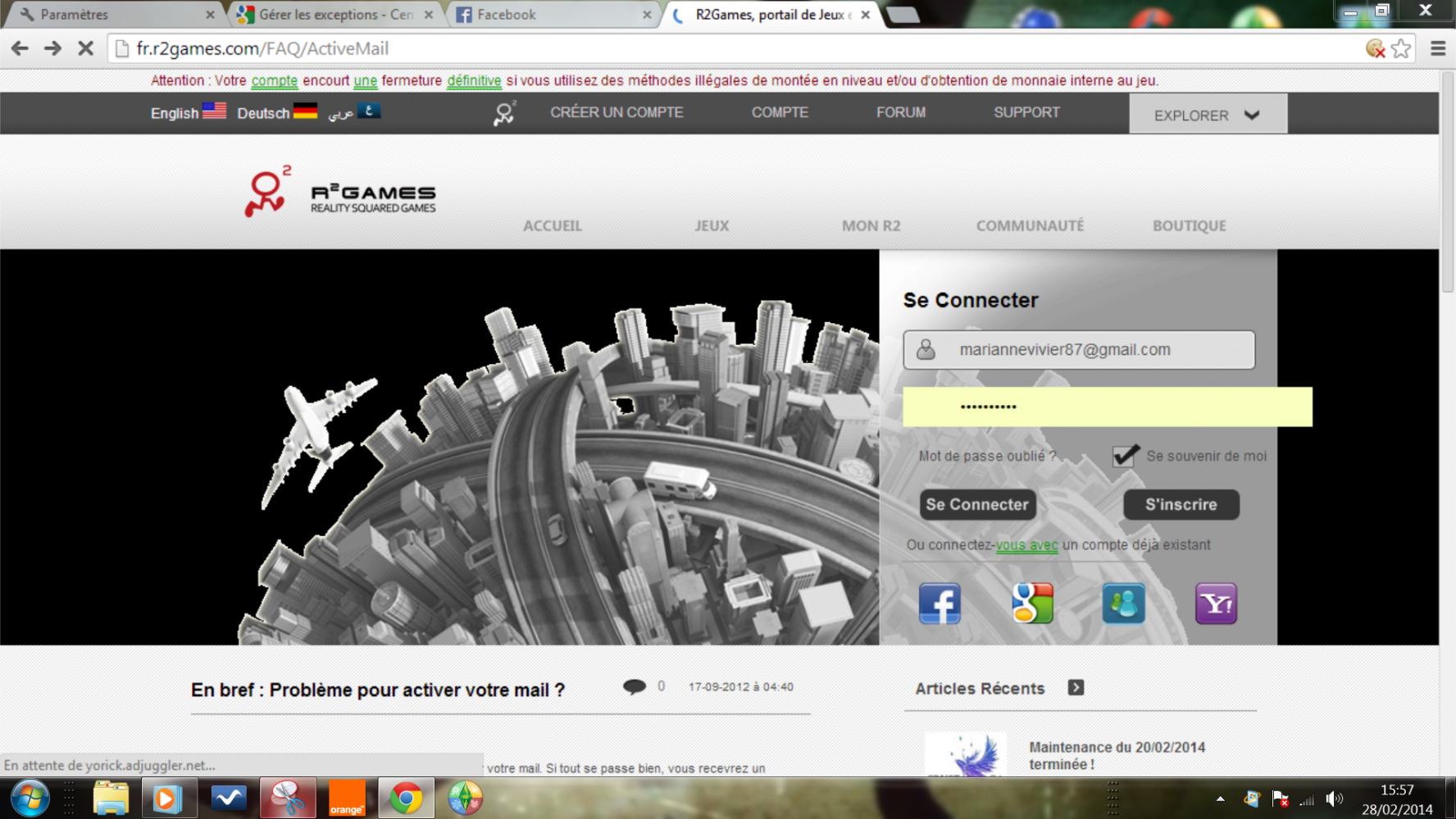Screen dimensions: 1456x819
Task: Click the S'inscrire button
Action: 1181,504
